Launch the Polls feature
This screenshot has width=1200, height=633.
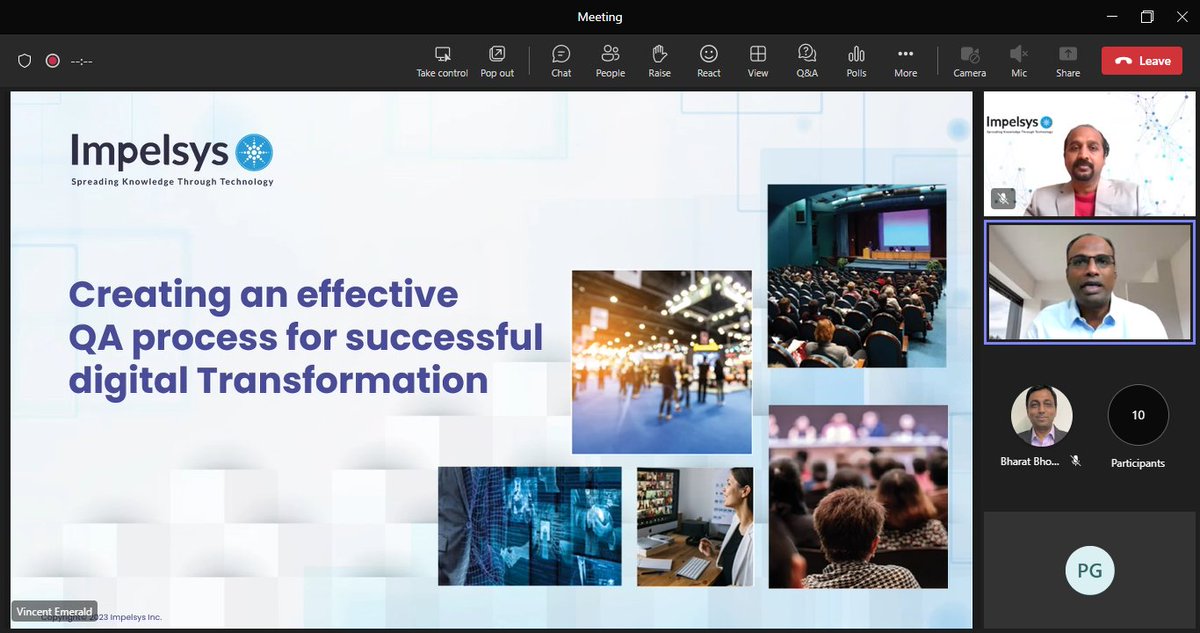856,60
